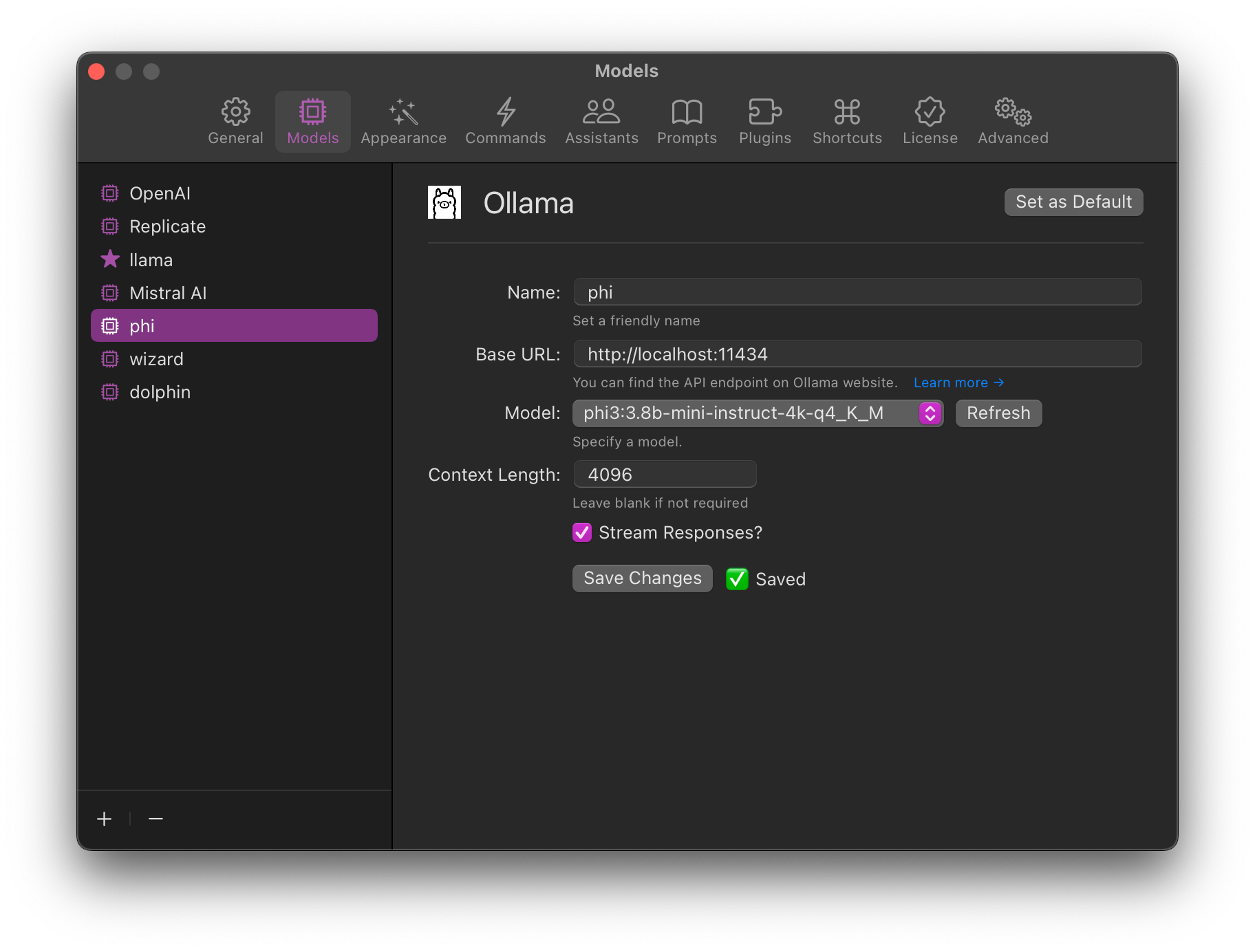Select the phi model entry
1255x952 pixels.
tap(234, 325)
